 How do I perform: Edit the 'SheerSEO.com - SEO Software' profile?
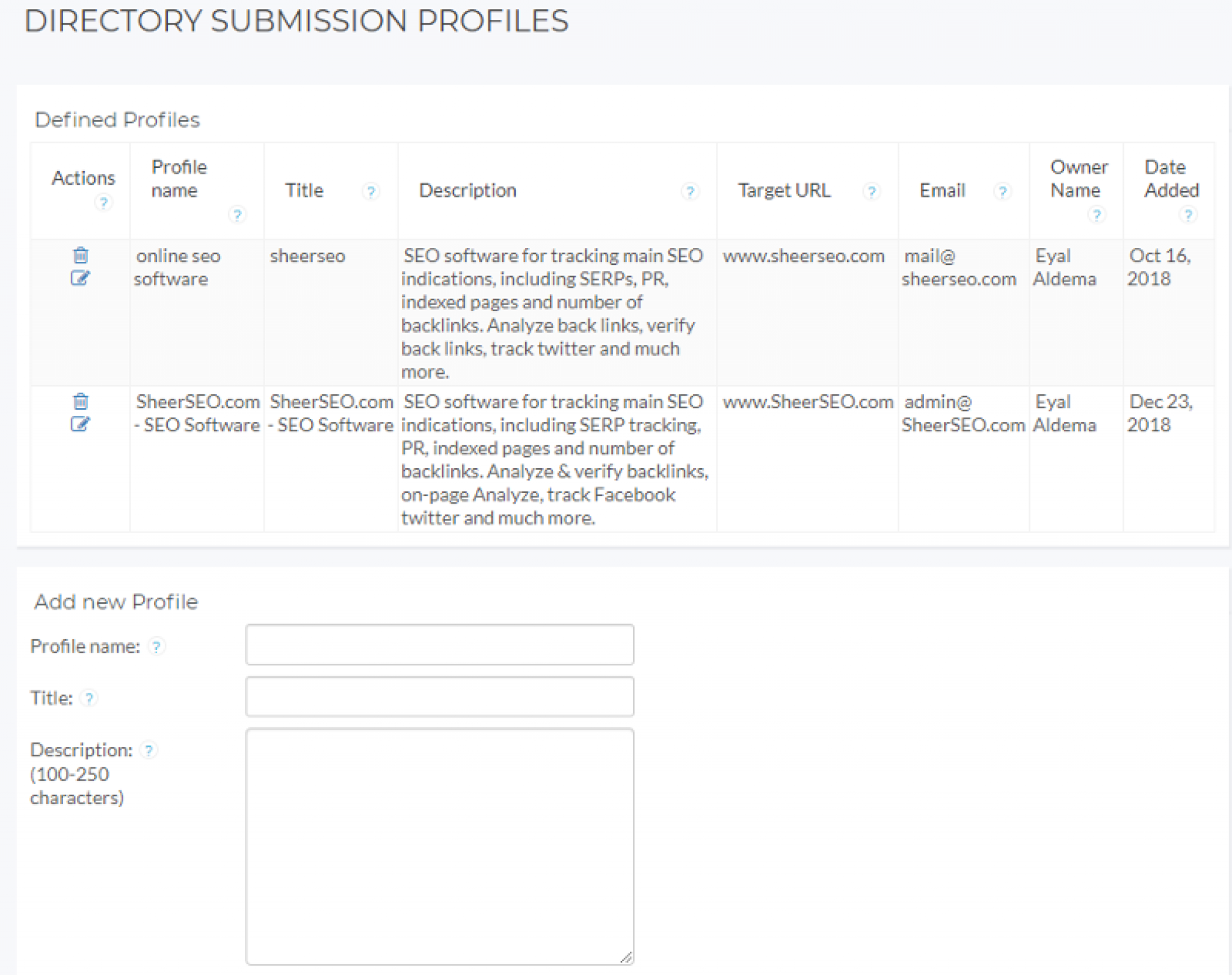click(80, 424)
